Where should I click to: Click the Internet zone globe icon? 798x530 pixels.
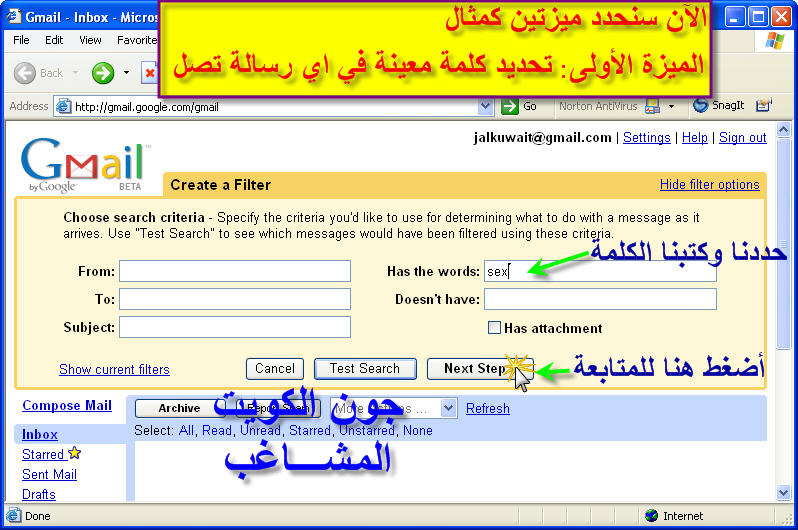pyautogui.click(x=651, y=516)
